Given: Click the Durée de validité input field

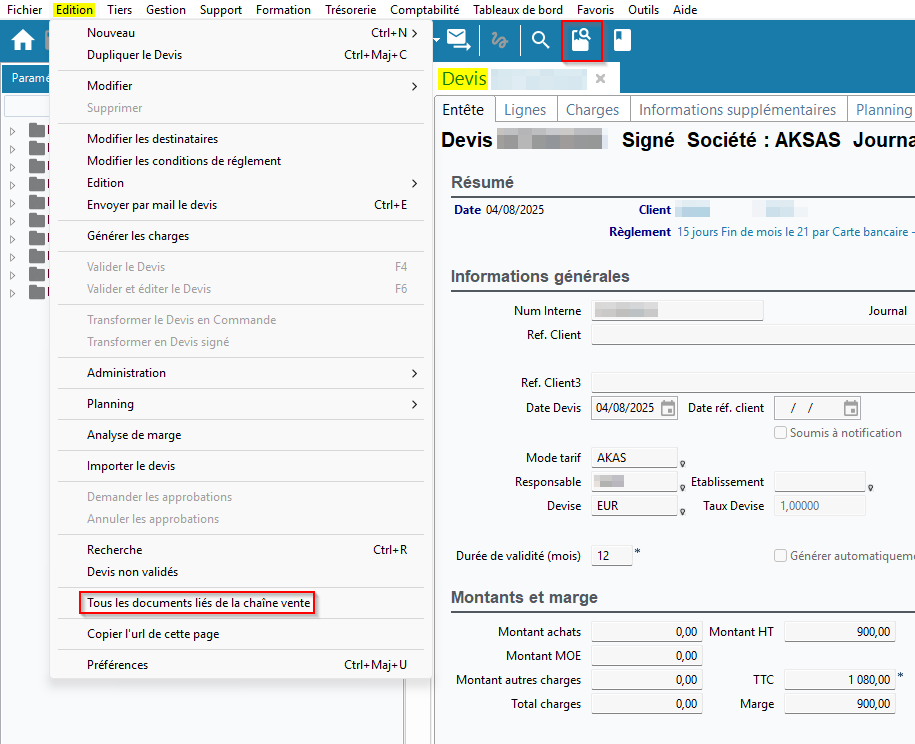Looking at the screenshot, I should coord(612,555).
